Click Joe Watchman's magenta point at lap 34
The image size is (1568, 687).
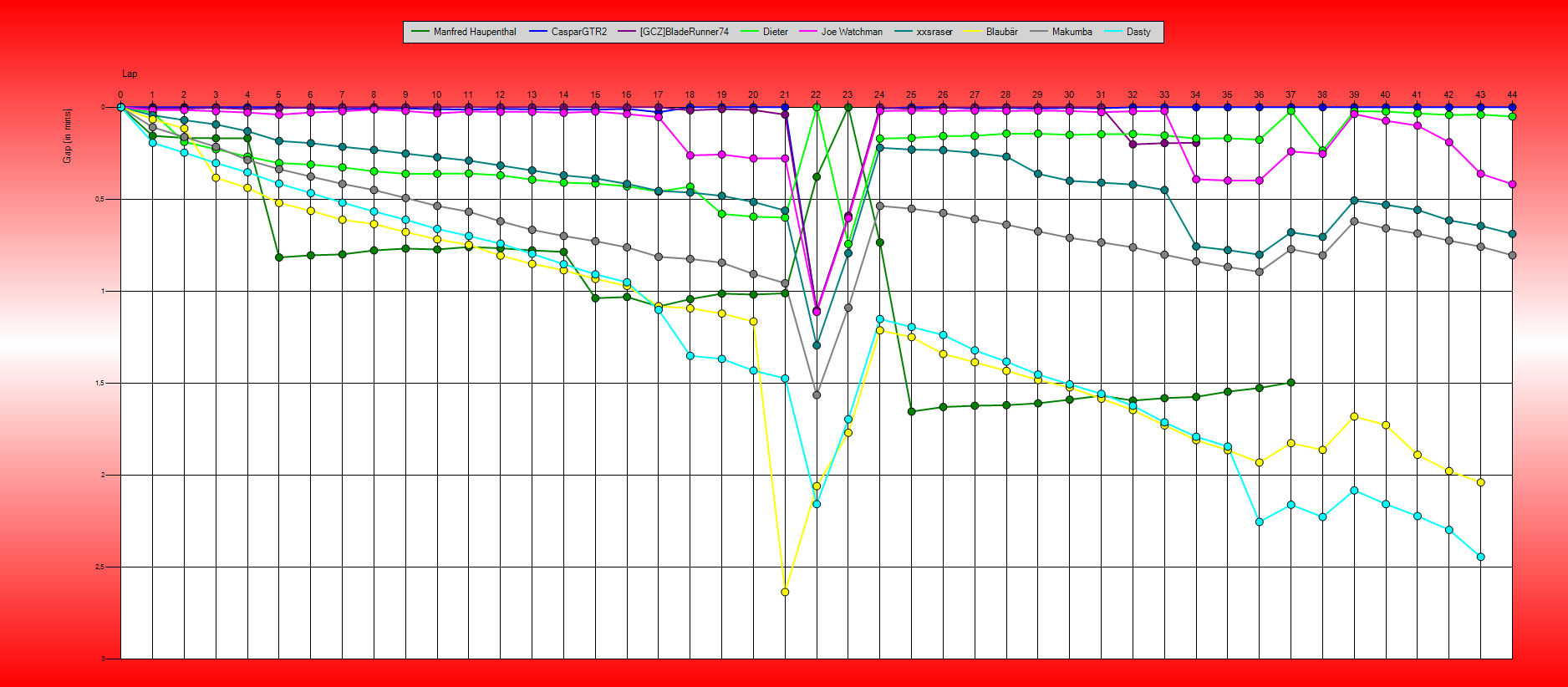tap(1196, 179)
